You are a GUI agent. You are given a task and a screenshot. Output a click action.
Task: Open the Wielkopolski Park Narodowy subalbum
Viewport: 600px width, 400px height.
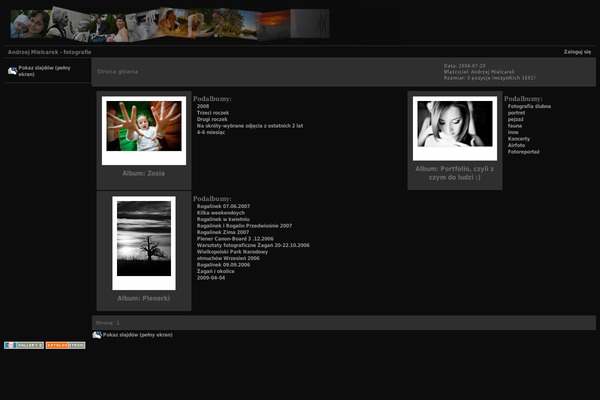coord(232,252)
